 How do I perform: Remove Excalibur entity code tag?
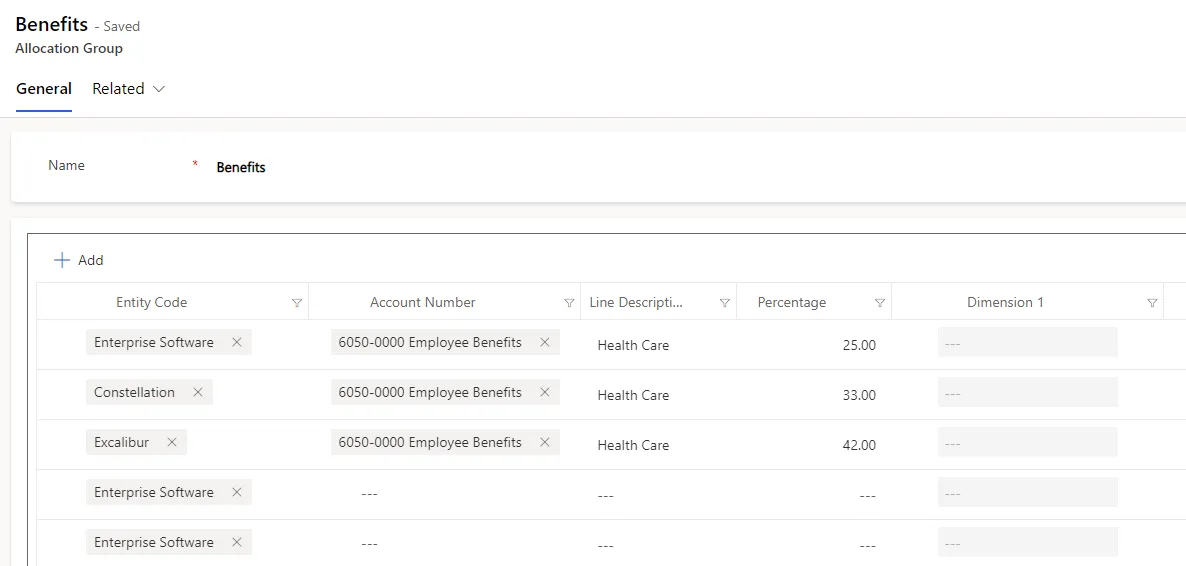point(172,442)
